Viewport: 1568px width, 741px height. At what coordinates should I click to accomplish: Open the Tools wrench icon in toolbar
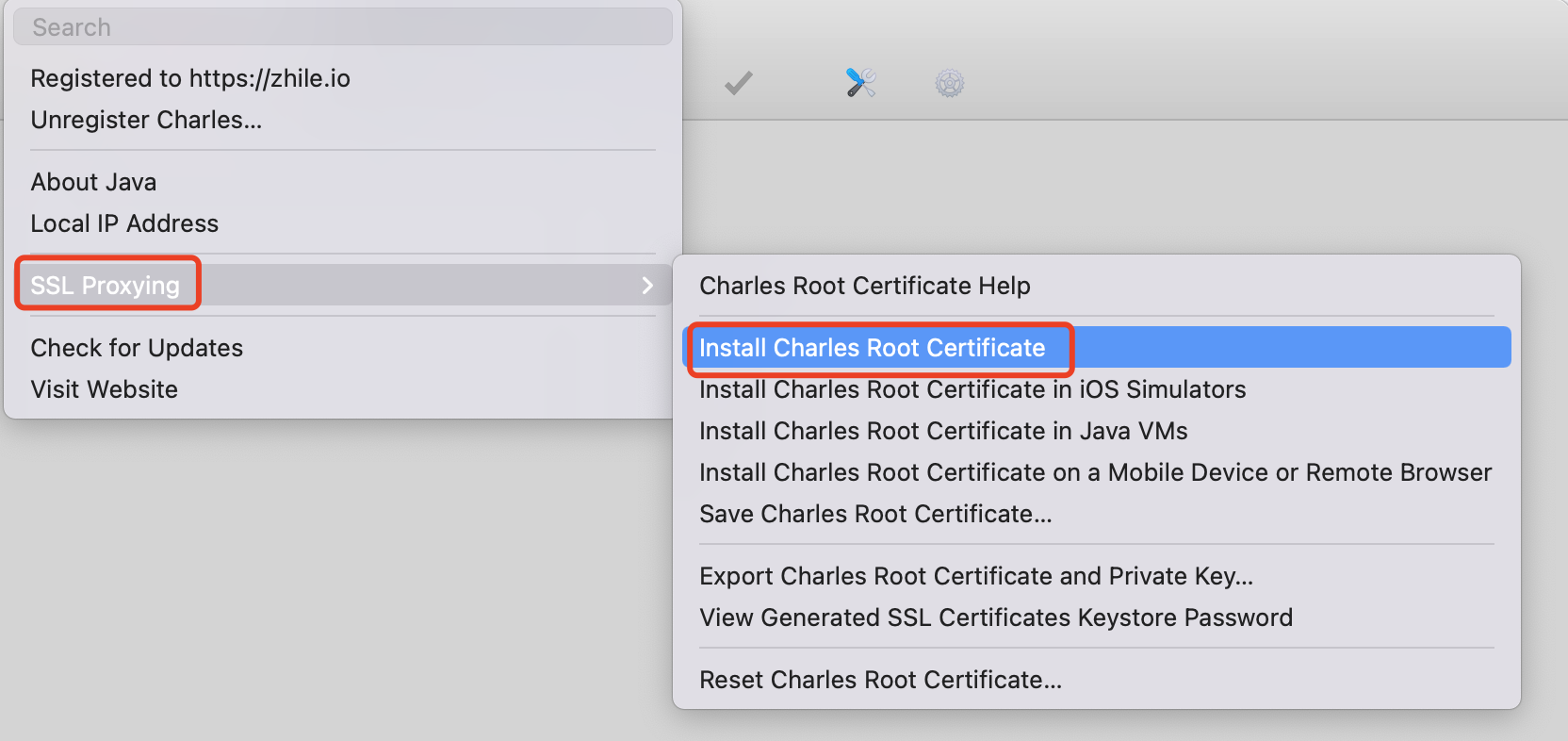(x=860, y=83)
